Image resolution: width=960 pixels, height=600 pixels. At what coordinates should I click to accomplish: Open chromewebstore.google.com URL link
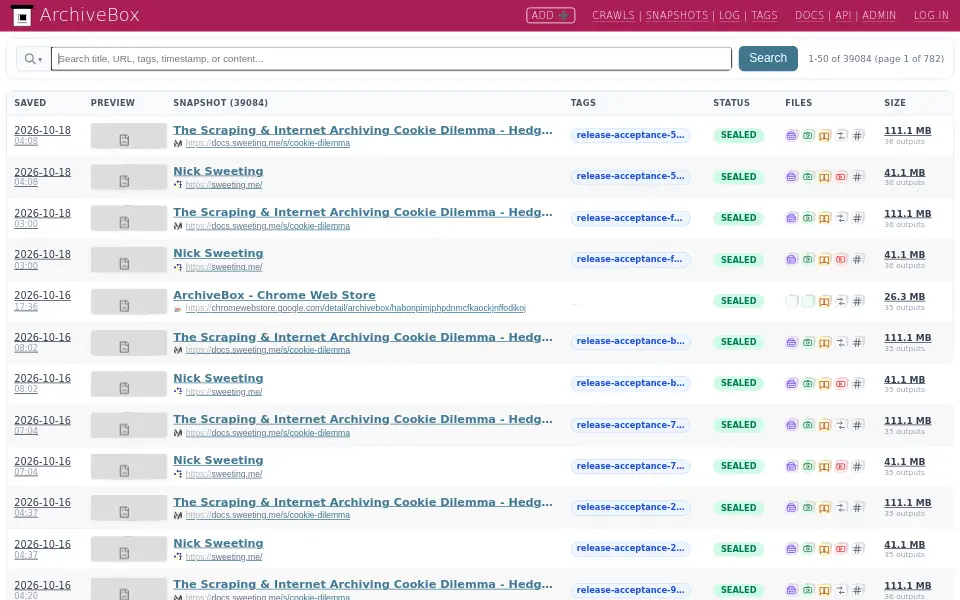point(355,308)
